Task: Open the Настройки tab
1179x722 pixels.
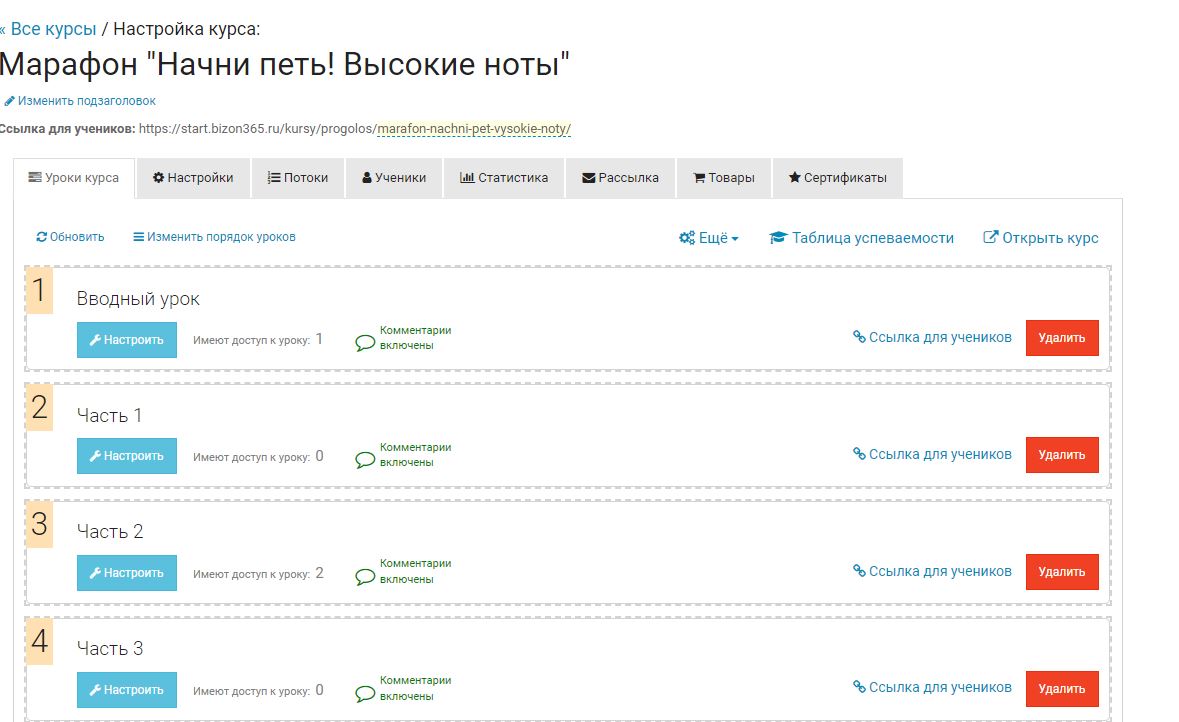Action: pos(193,178)
